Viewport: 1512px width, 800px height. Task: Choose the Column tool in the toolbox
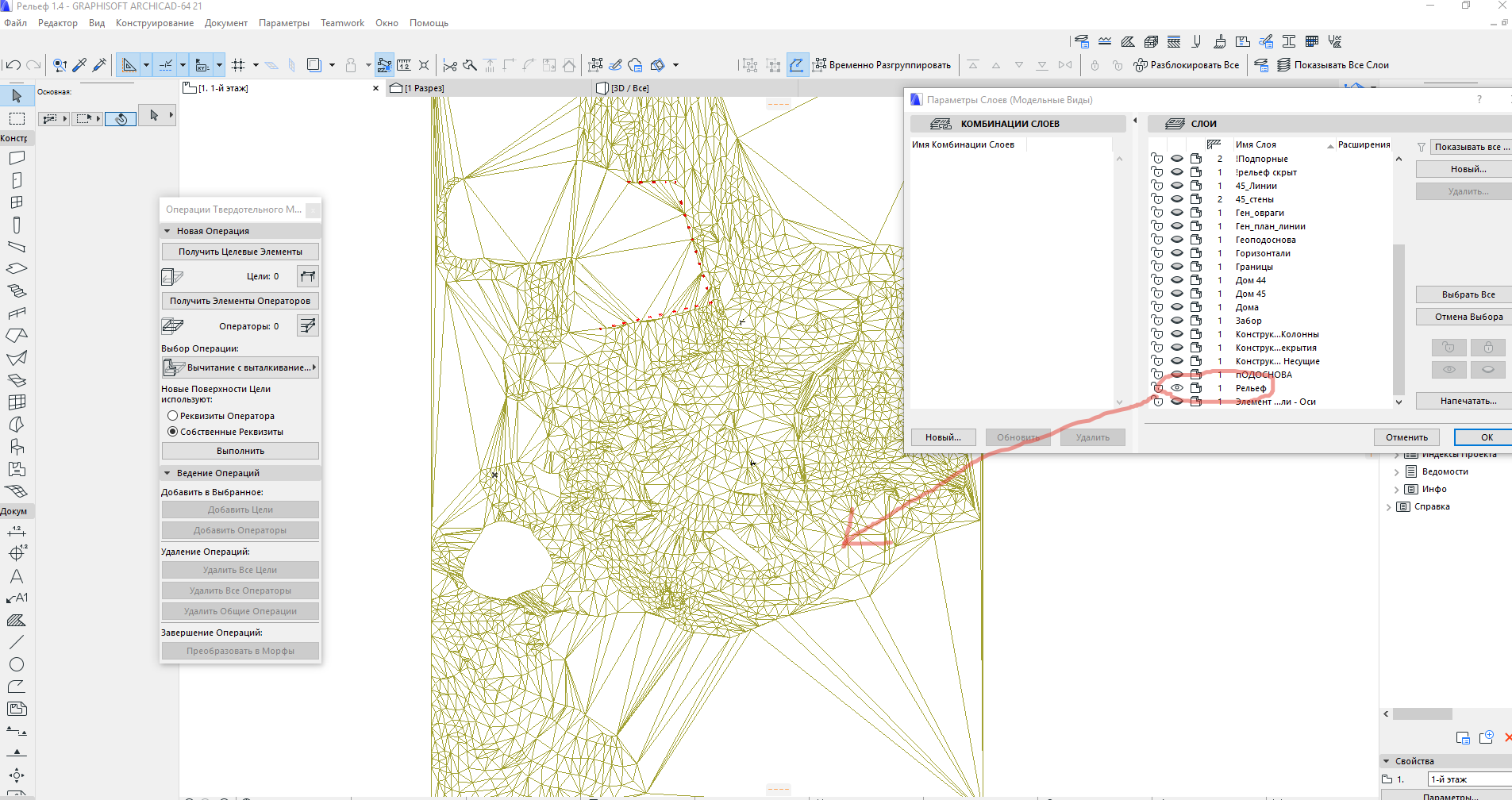click(x=17, y=225)
